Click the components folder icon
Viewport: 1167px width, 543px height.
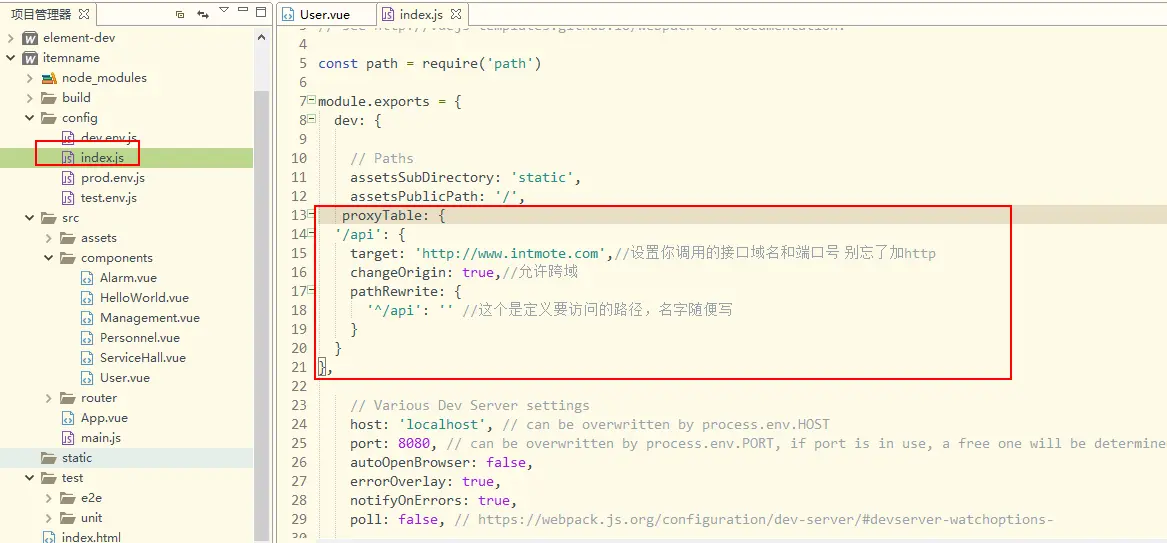pos(68,259)
